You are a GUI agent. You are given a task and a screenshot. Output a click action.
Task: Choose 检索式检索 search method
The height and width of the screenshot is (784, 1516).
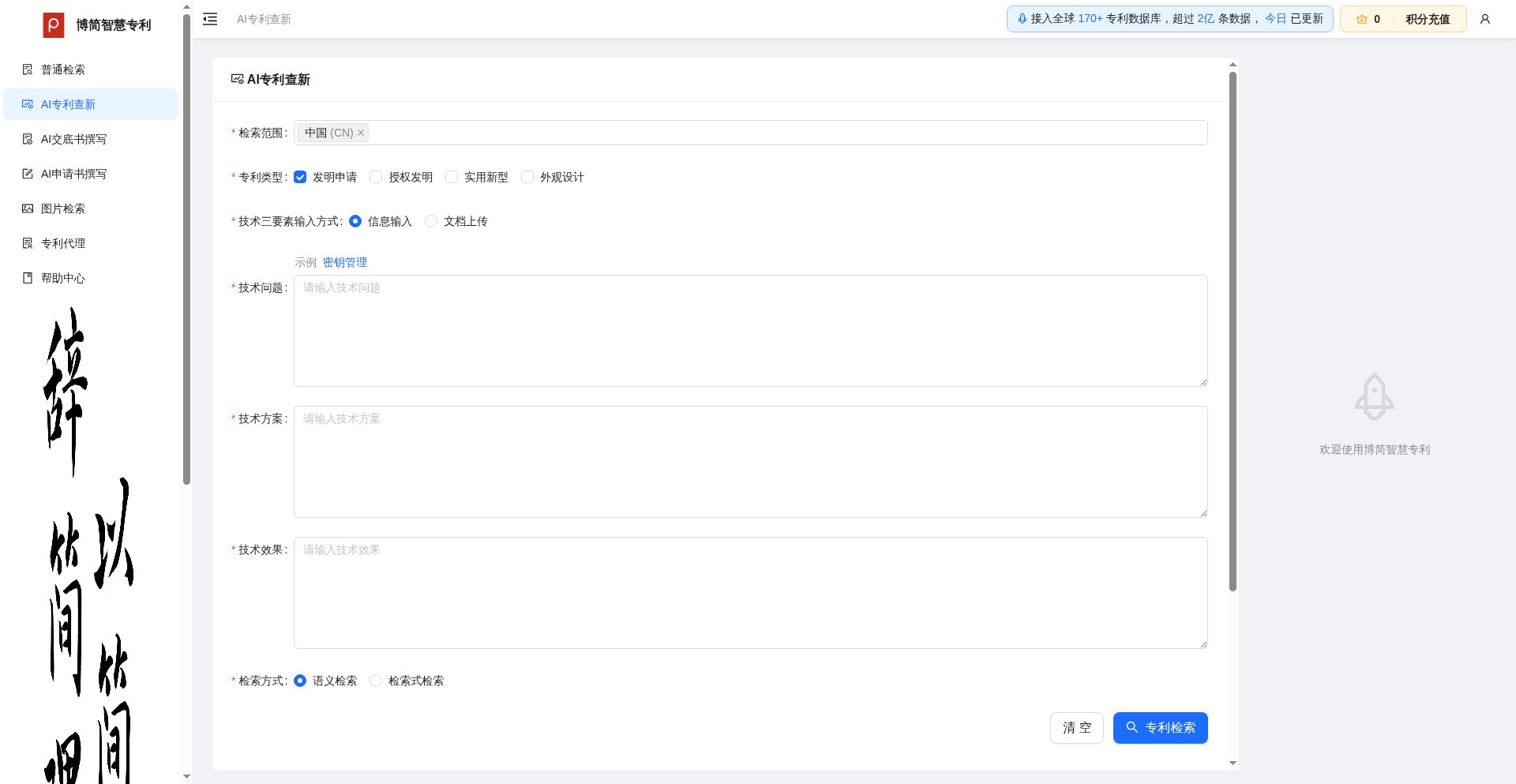(376, 681)
